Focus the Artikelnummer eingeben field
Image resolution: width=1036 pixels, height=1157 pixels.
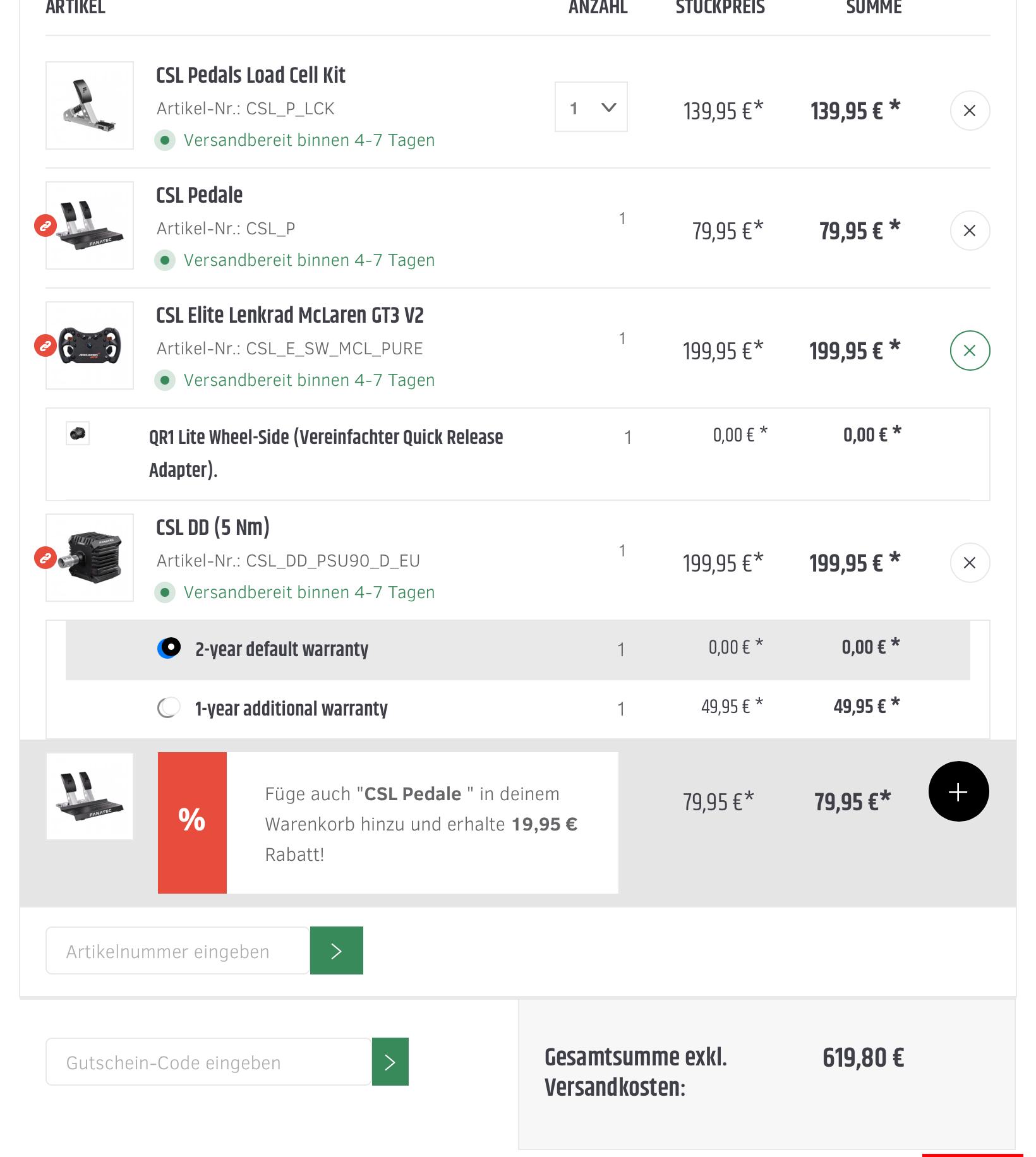[x=178, y=951]
